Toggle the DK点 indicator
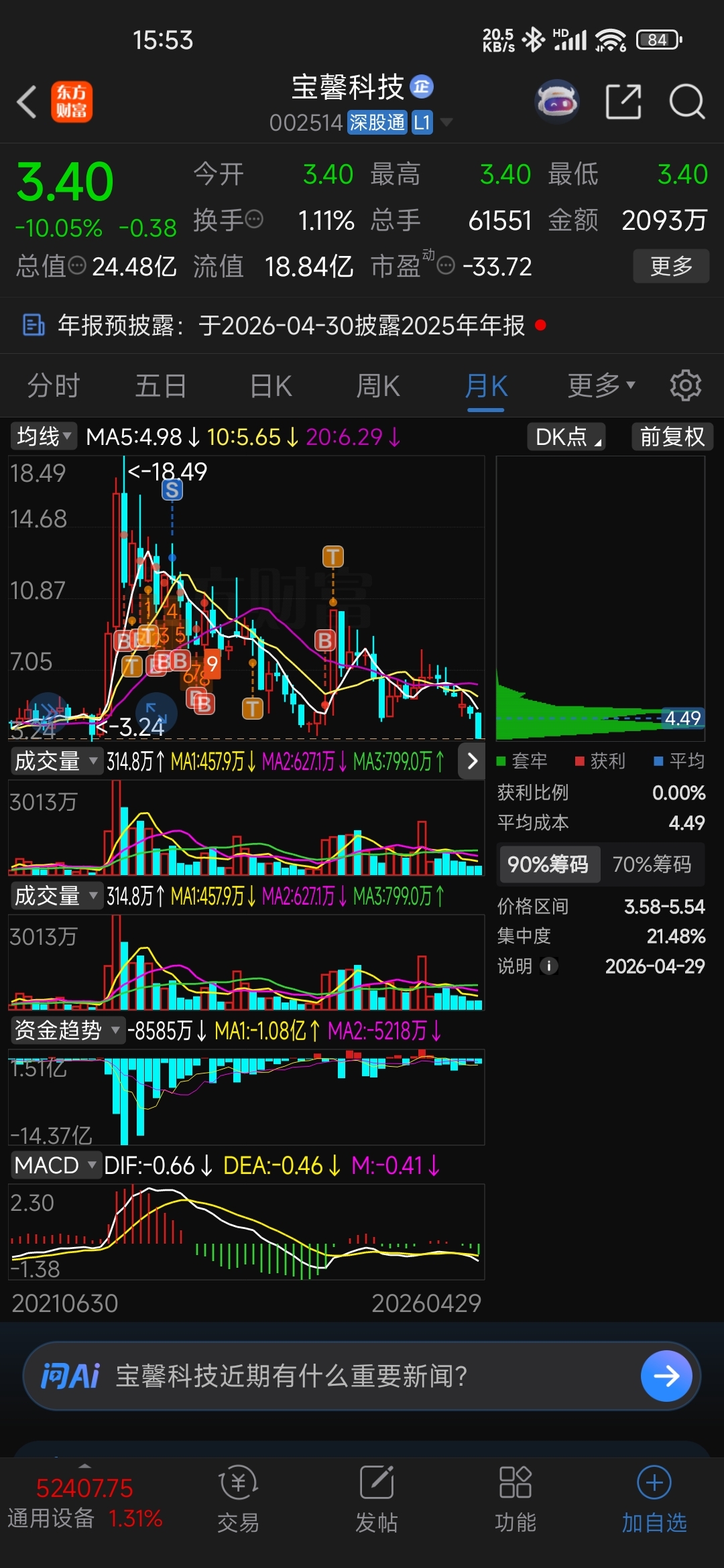Viewport: 724px width, 1568px height. [566, 437]
